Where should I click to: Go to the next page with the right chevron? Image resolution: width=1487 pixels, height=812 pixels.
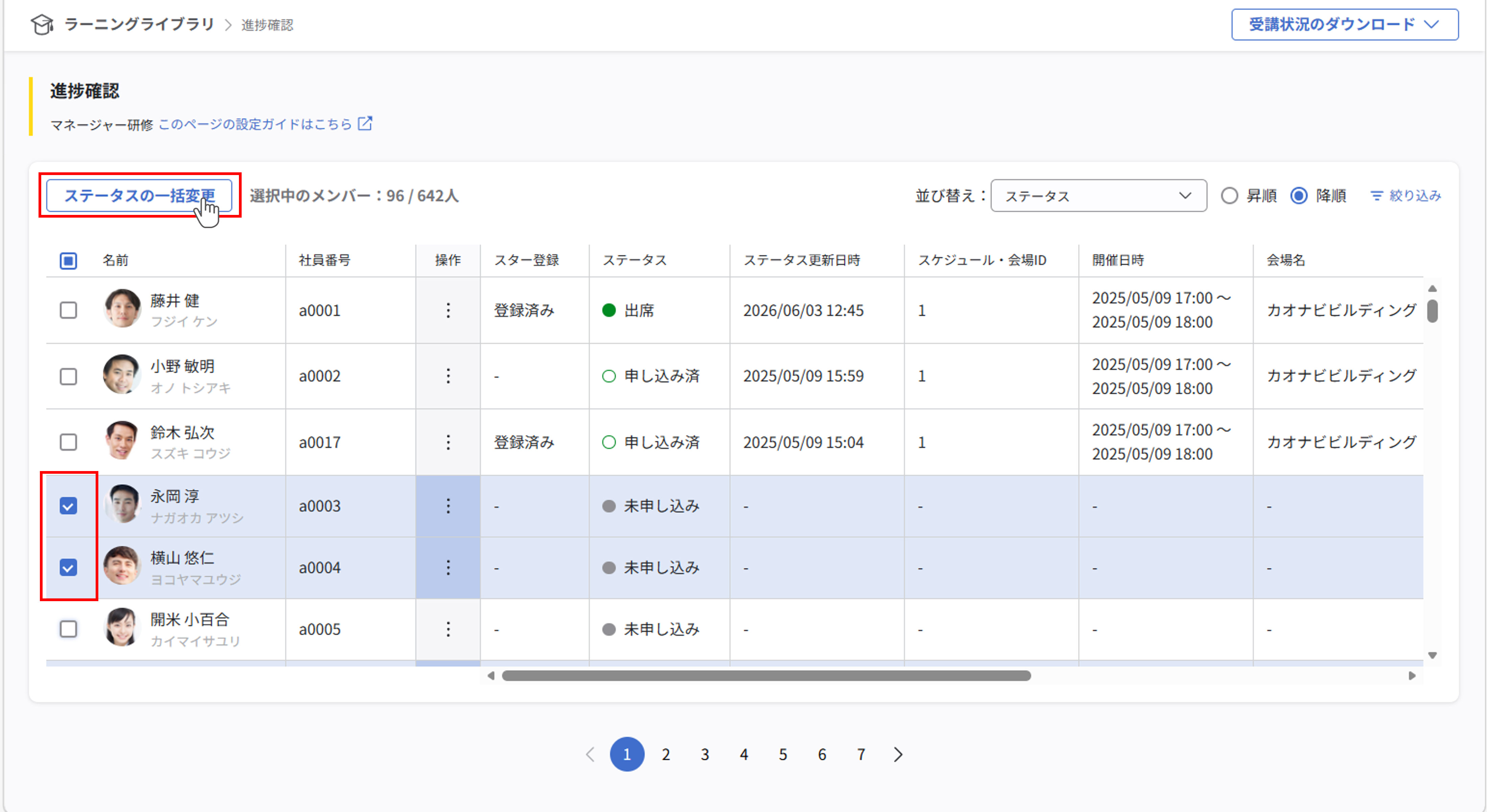pos(898,754)
